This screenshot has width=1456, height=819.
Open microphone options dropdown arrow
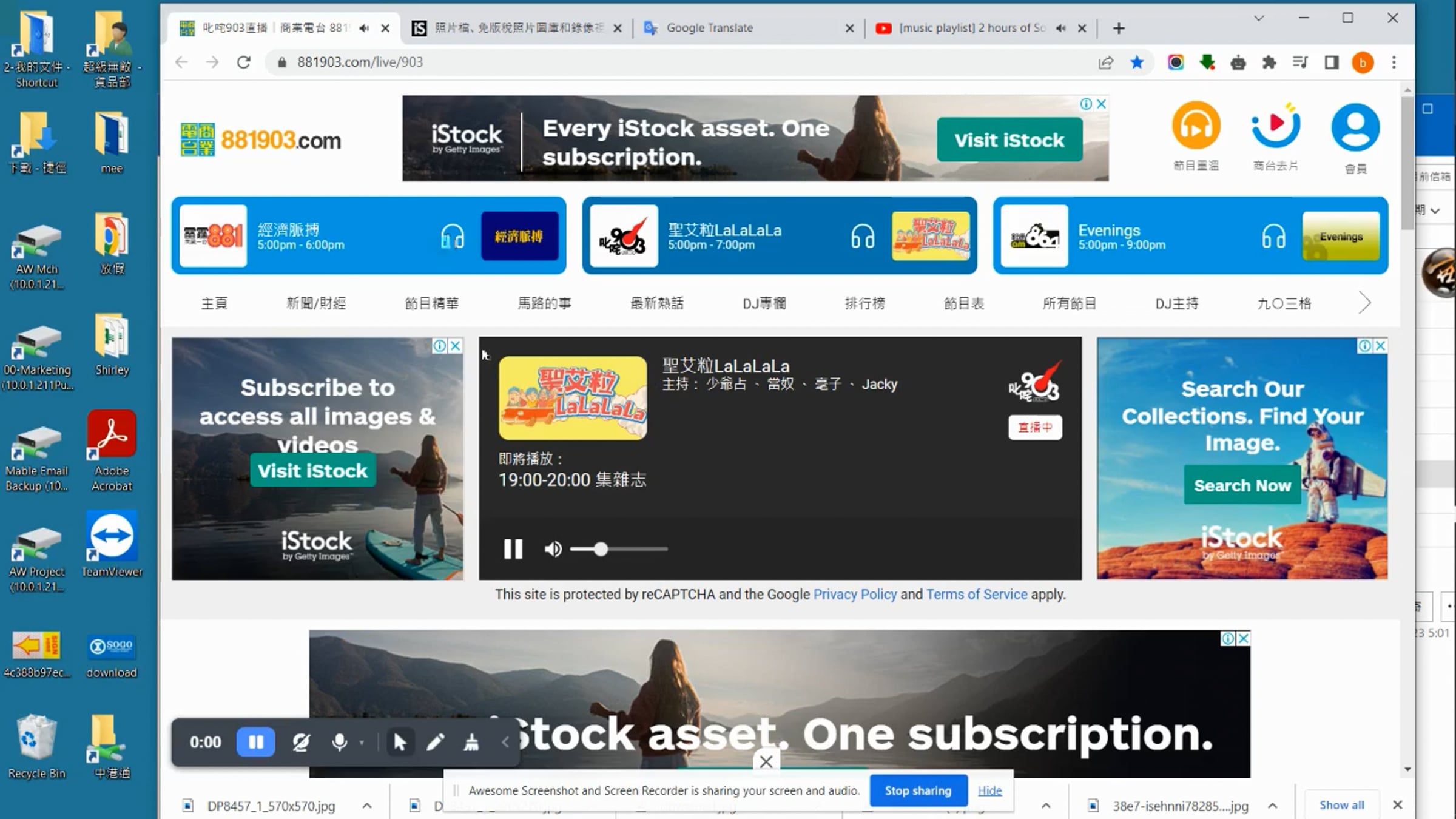point(362,742)
